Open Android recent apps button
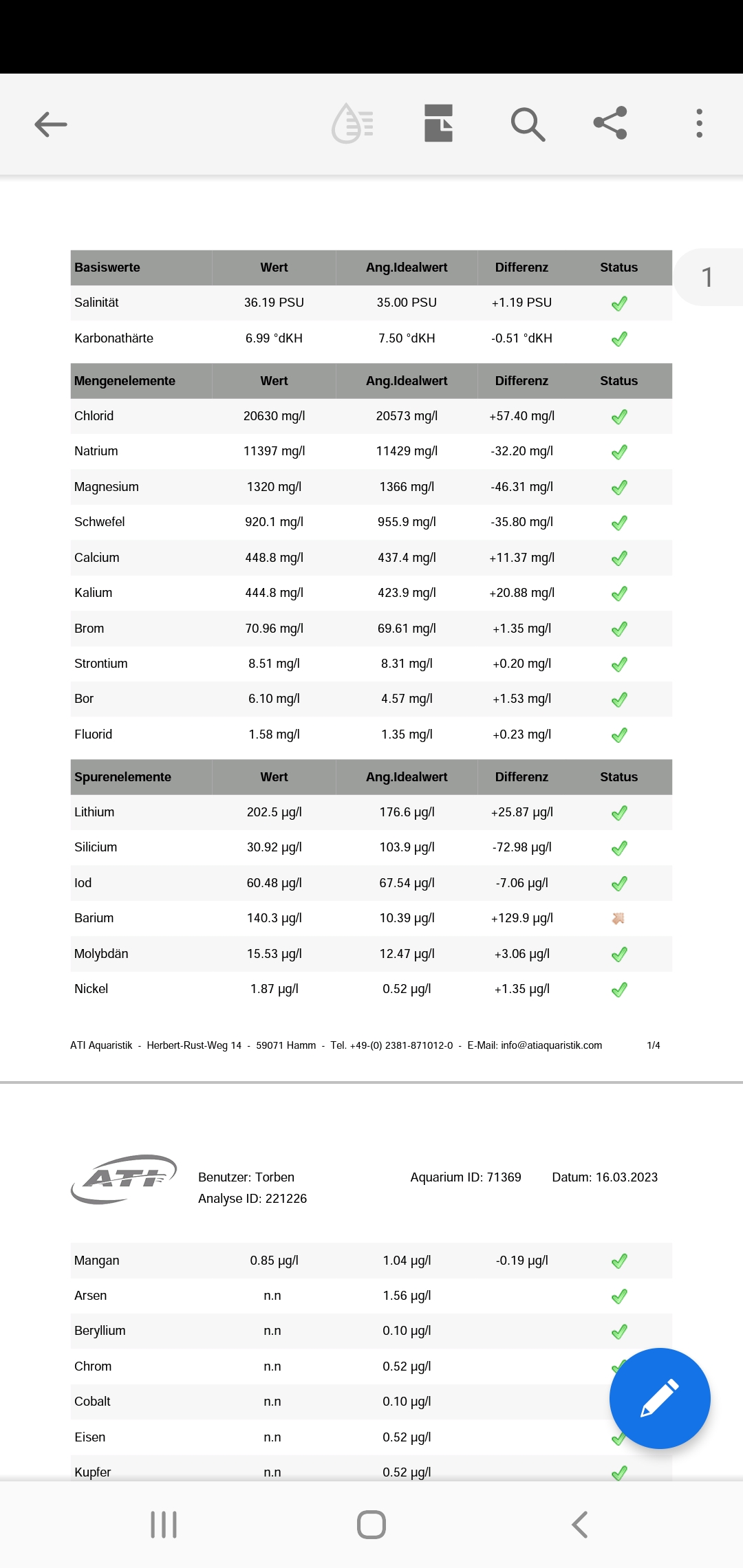Viewport: 743px width, 1568px height. pos(164,1524)
